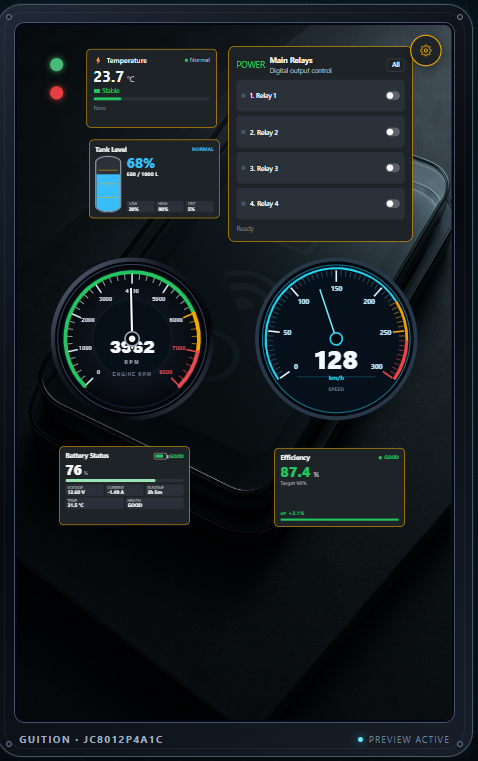The height and width of the screenshot is (761, 478).
Task: Click the Battery Status title
Action: pyautogui.click(x=87, y=456)
